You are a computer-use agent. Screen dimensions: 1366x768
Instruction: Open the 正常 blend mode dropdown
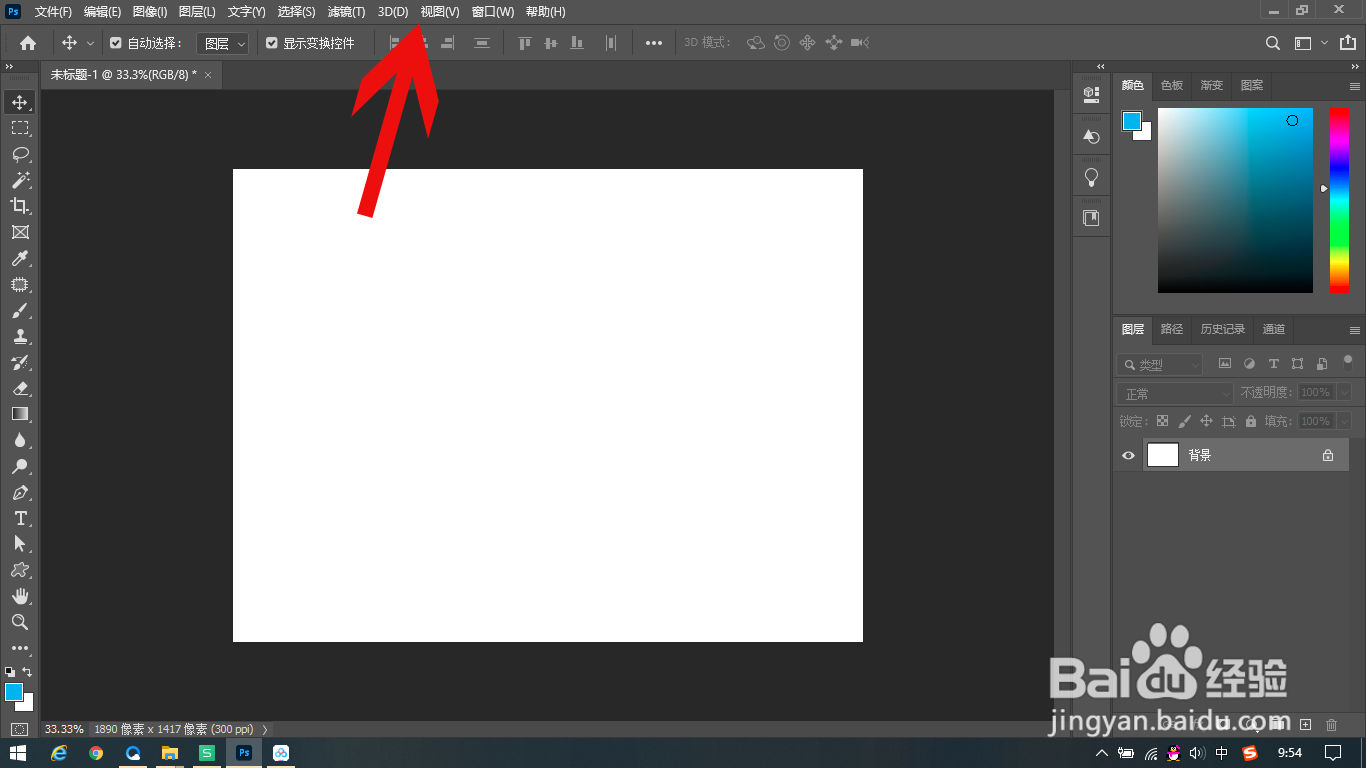[x=1175, y=393]
